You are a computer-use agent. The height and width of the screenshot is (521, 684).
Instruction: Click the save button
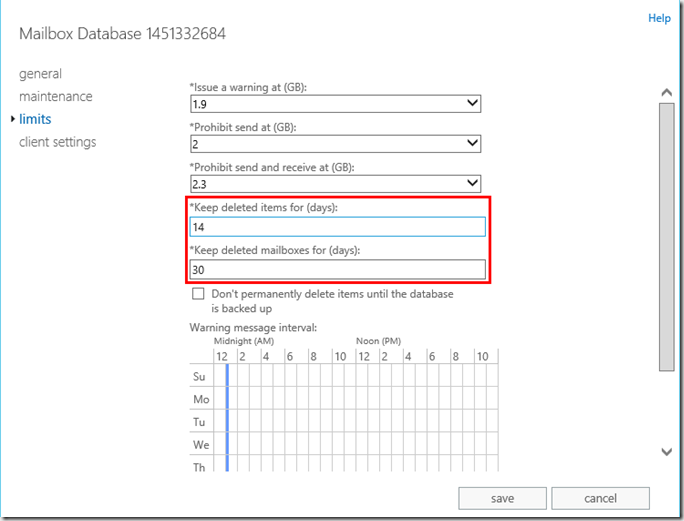(x=502, y=498)
